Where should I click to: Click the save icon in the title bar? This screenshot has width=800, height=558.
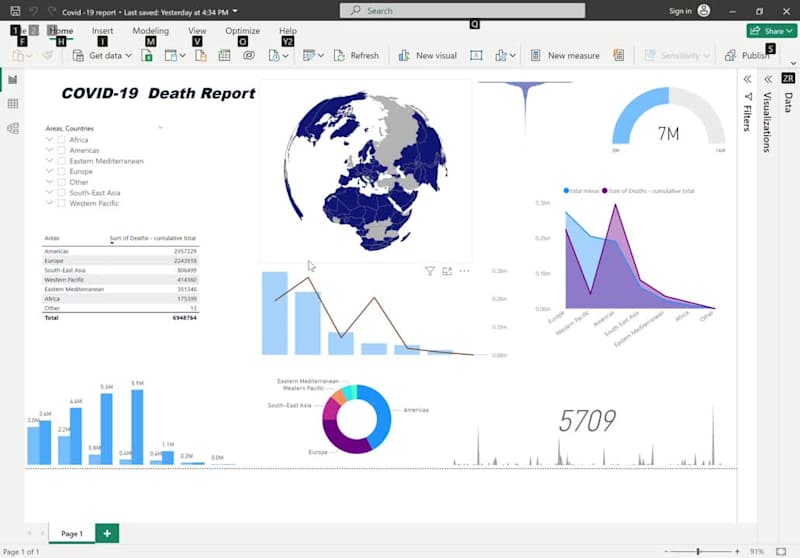click(15, 11)
